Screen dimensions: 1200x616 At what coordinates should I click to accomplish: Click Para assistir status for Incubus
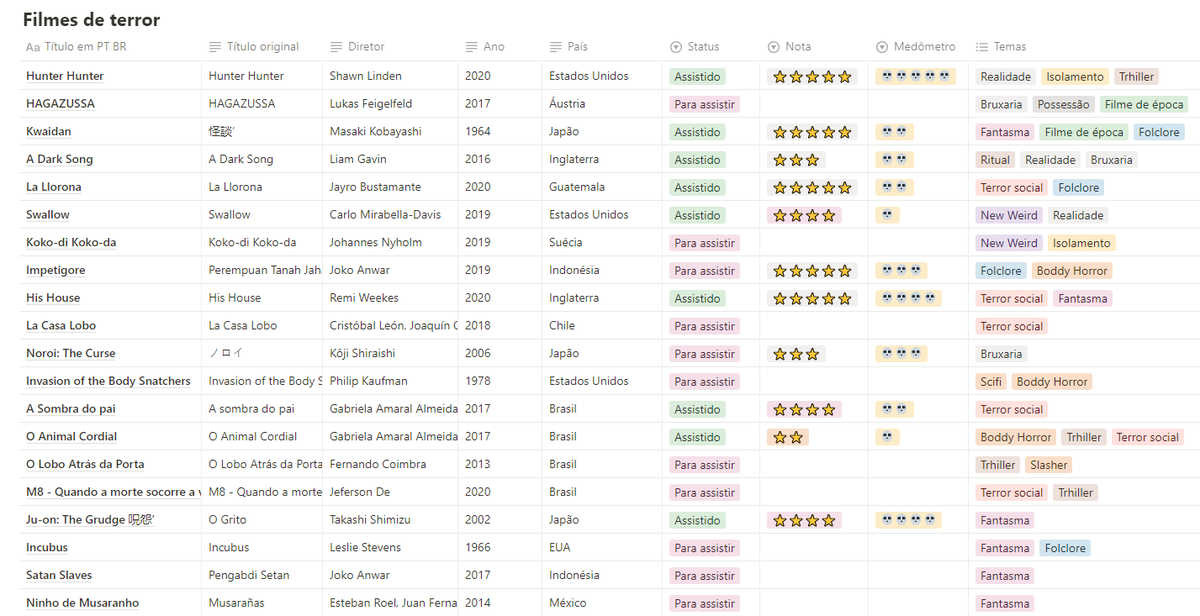704,548
